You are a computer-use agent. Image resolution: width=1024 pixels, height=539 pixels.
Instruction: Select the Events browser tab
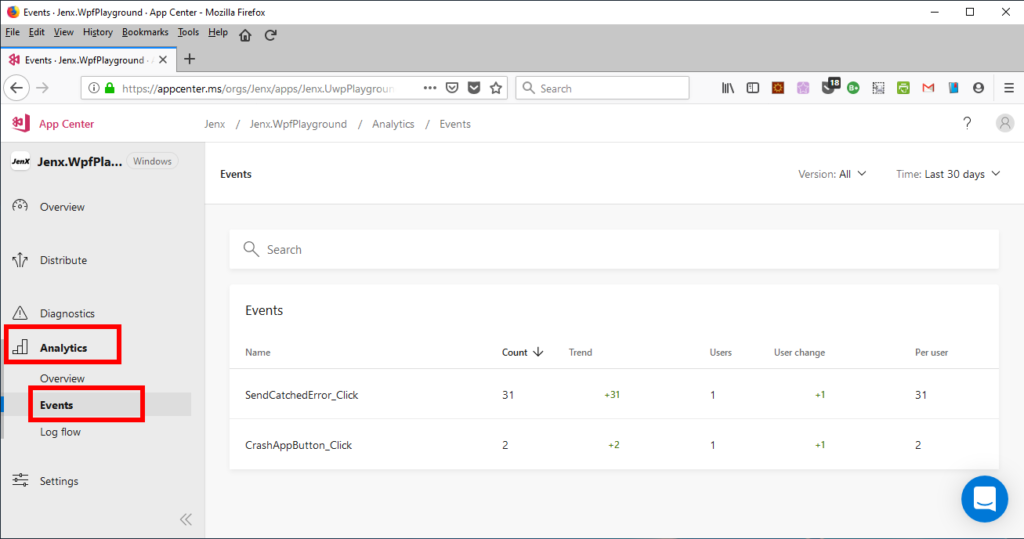tap(88, 59)
